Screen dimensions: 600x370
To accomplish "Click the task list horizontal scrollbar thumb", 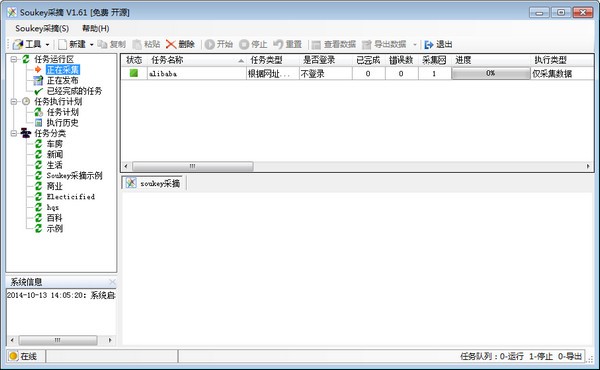I will click(x=192, y=166).
